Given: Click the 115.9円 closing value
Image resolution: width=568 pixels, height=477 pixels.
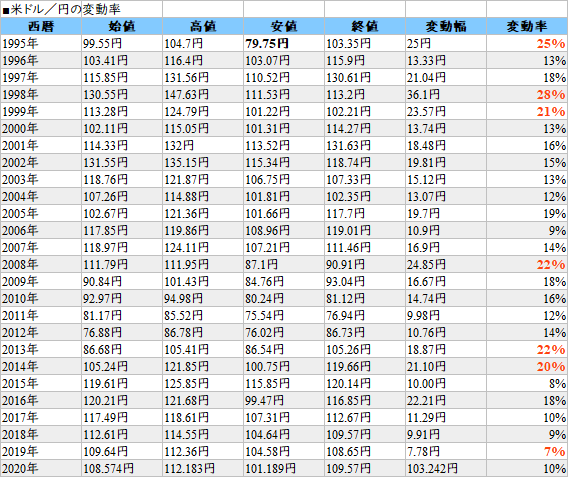Looking at the screenshot, I should (346, 60).
